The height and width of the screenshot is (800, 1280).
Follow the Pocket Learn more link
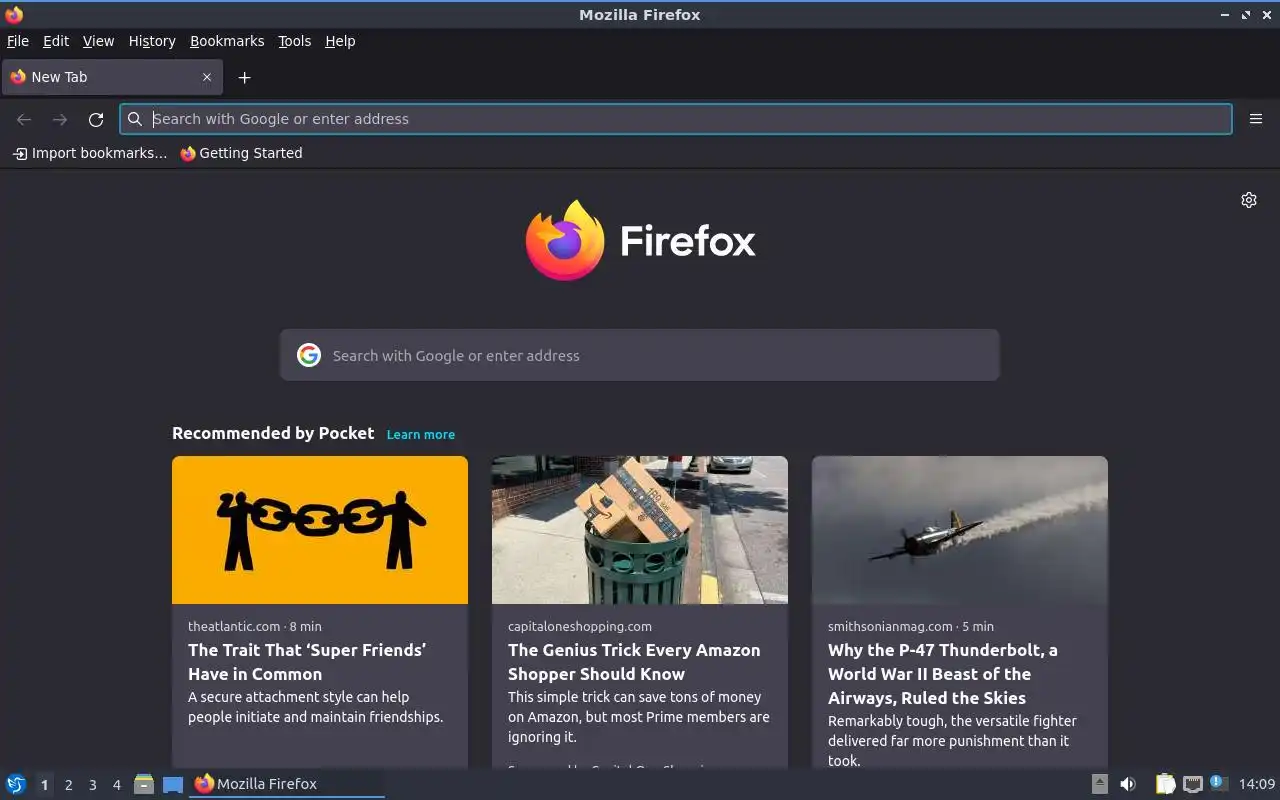[421, 434]
